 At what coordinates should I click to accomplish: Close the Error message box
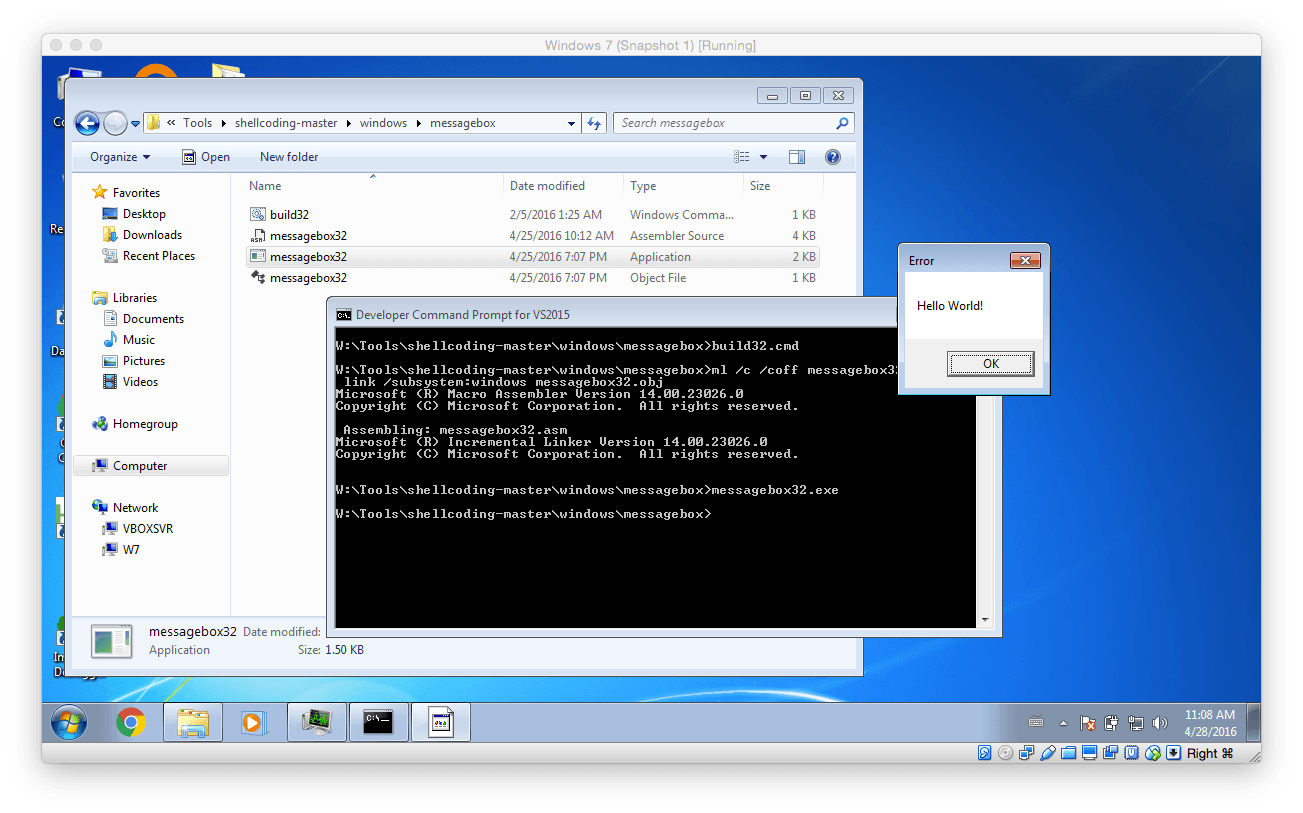tap(1025, 261)
